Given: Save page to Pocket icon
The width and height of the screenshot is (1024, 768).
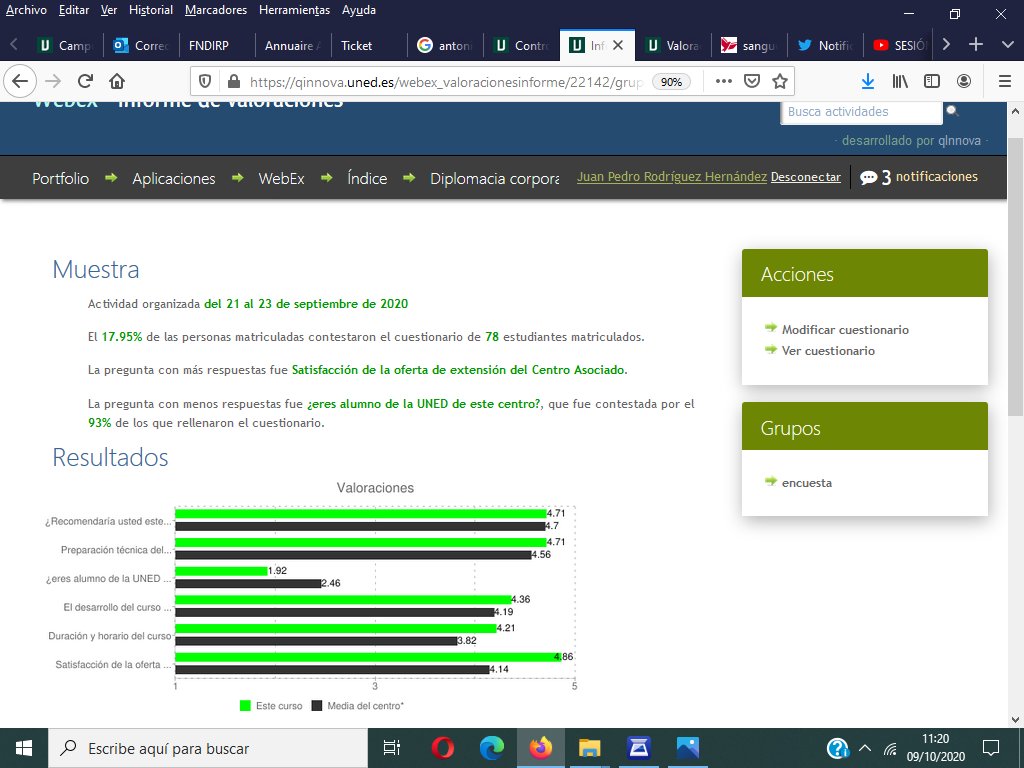Looking at the screenshot, I should pyautogui.click(x=752, y=82).
